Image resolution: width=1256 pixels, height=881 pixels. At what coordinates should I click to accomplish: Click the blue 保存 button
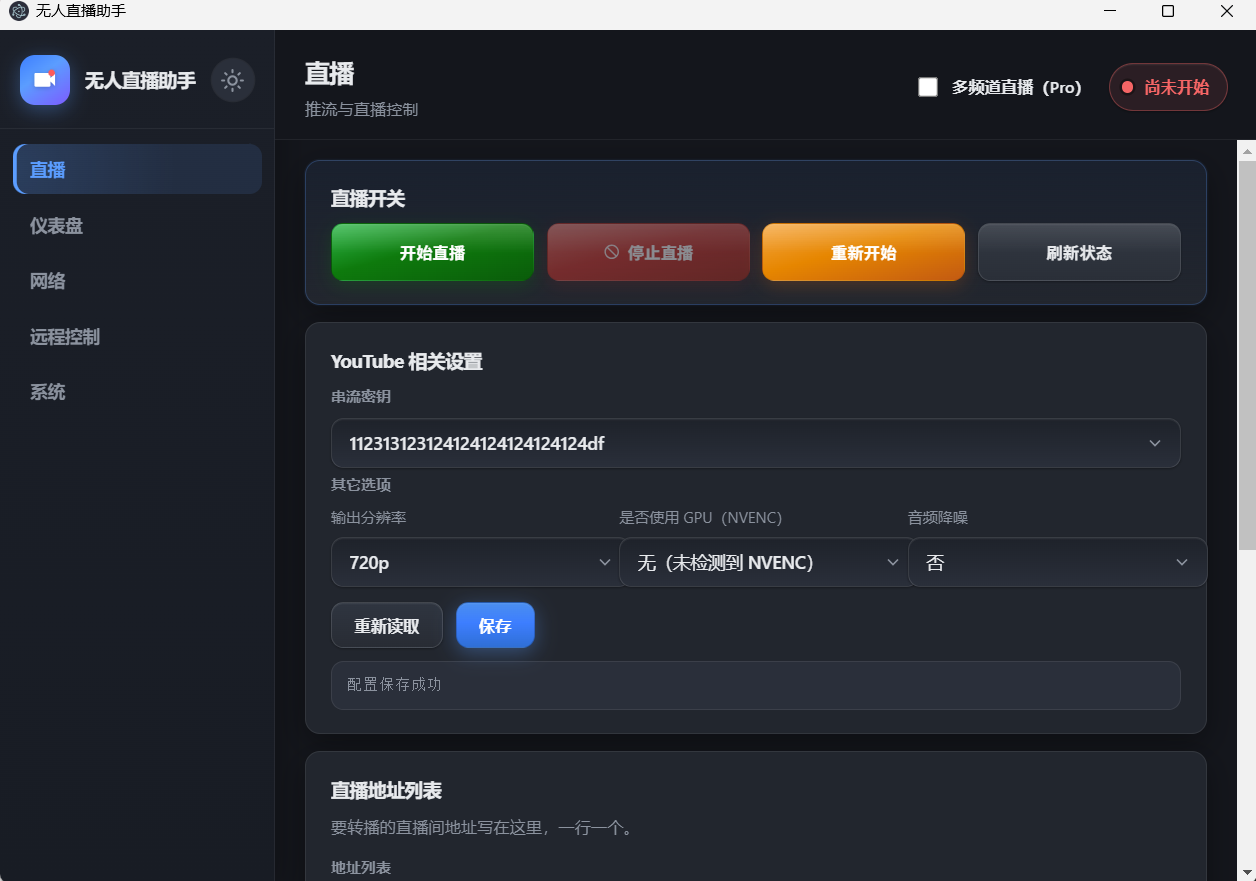click(x=495, y=626)
